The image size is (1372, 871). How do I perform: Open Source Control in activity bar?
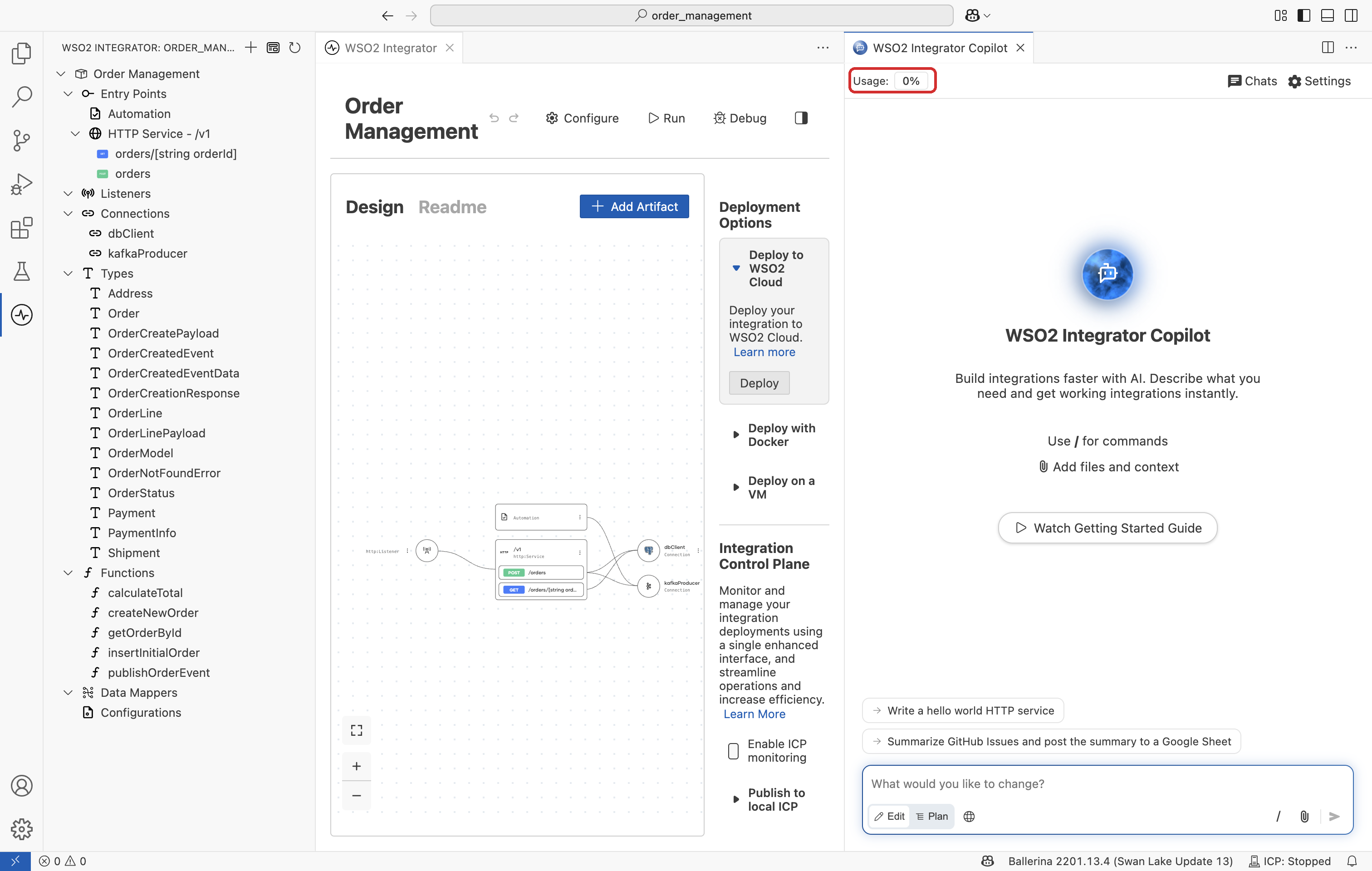point(22,140)
